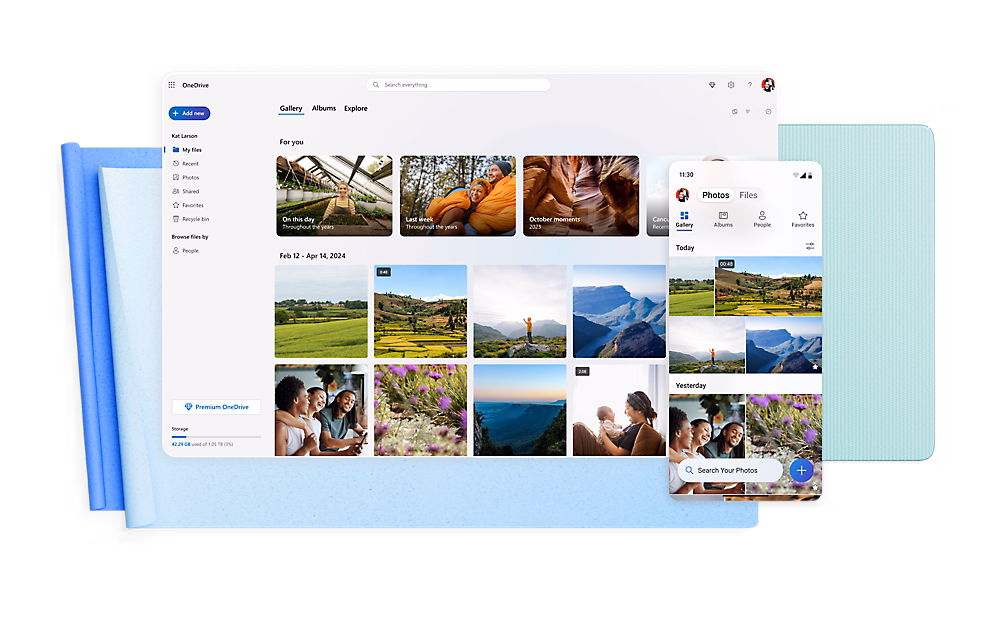Open Shared in the sidebar
The image size is (1000, 630).
pos(186,191)
